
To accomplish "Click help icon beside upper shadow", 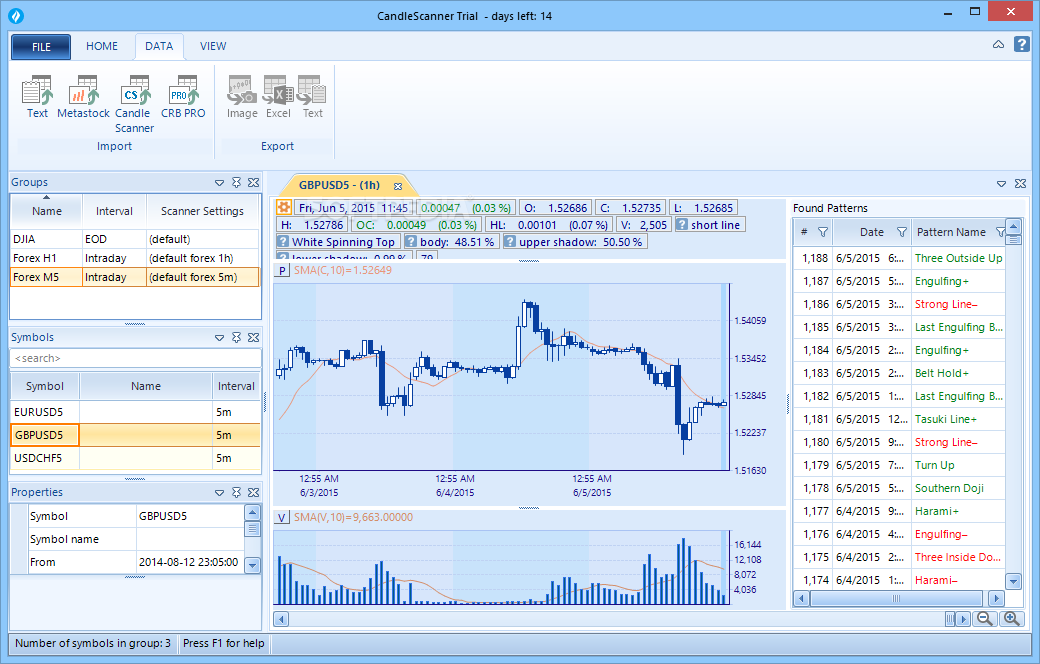I will coord(509,241).
